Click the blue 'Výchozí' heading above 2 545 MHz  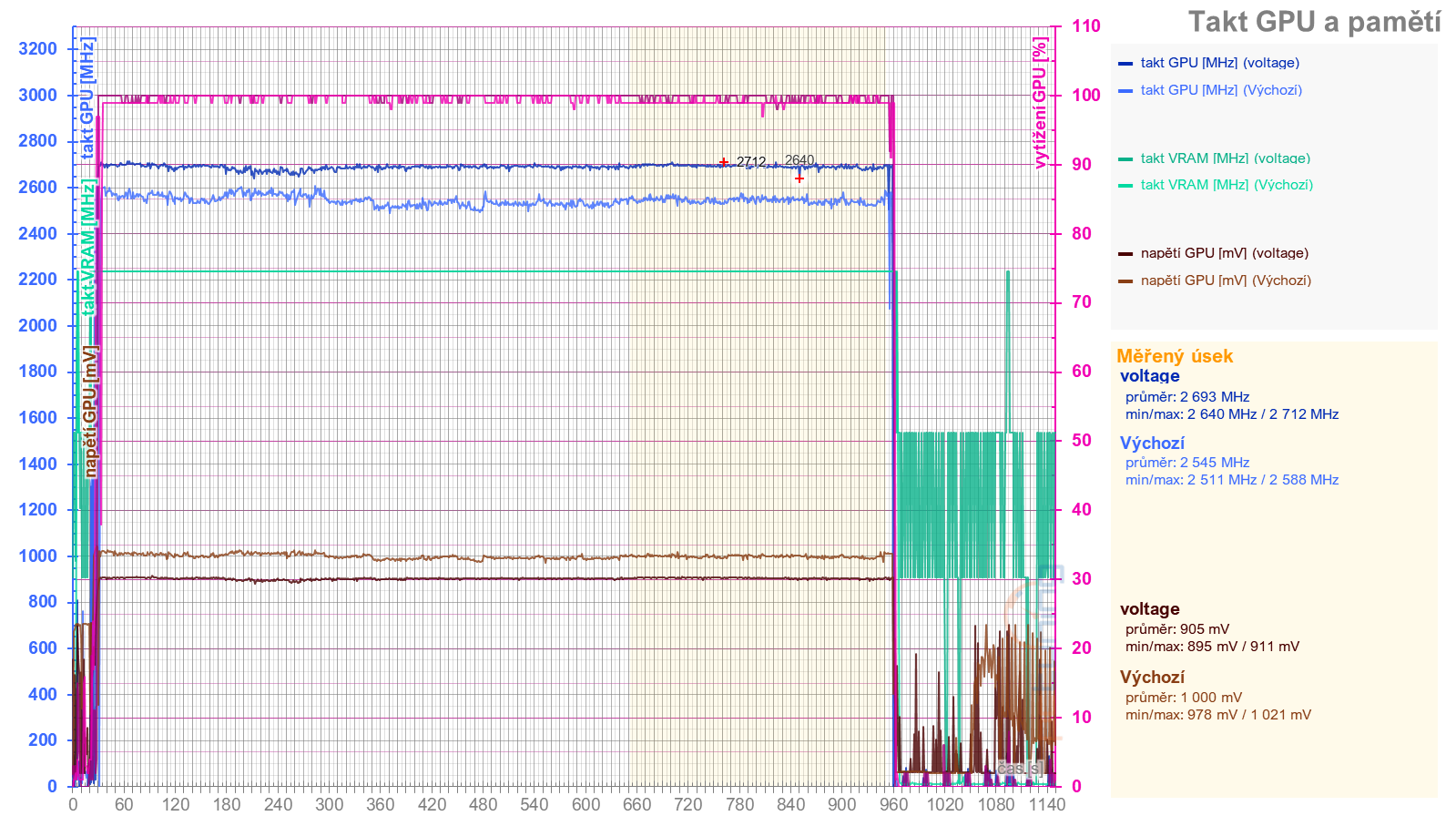pyautogui.click(x=1152, y=444)
